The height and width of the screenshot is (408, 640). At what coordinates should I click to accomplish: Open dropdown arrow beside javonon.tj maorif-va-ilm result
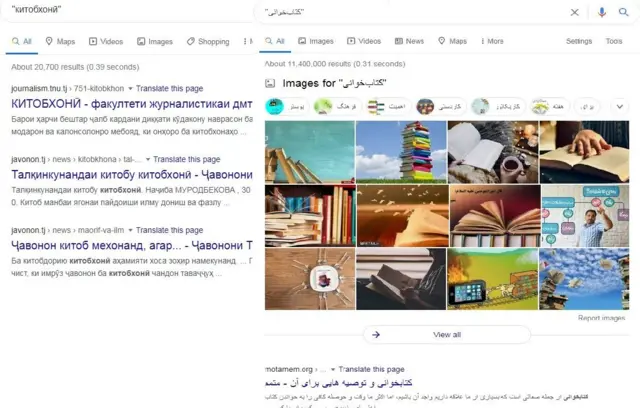click(x=130, y=231)
